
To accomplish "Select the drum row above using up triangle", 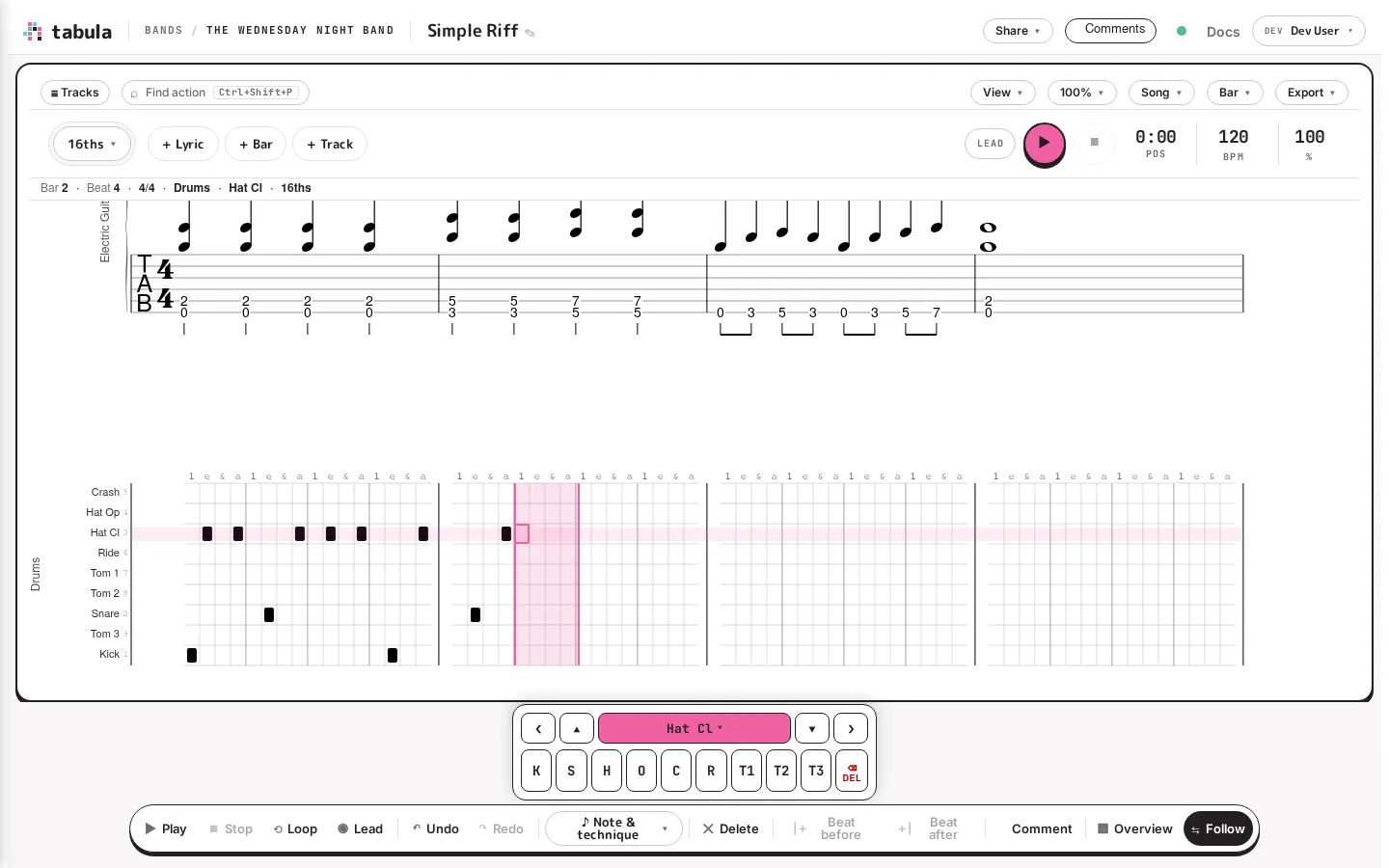I will pos(577,728).
